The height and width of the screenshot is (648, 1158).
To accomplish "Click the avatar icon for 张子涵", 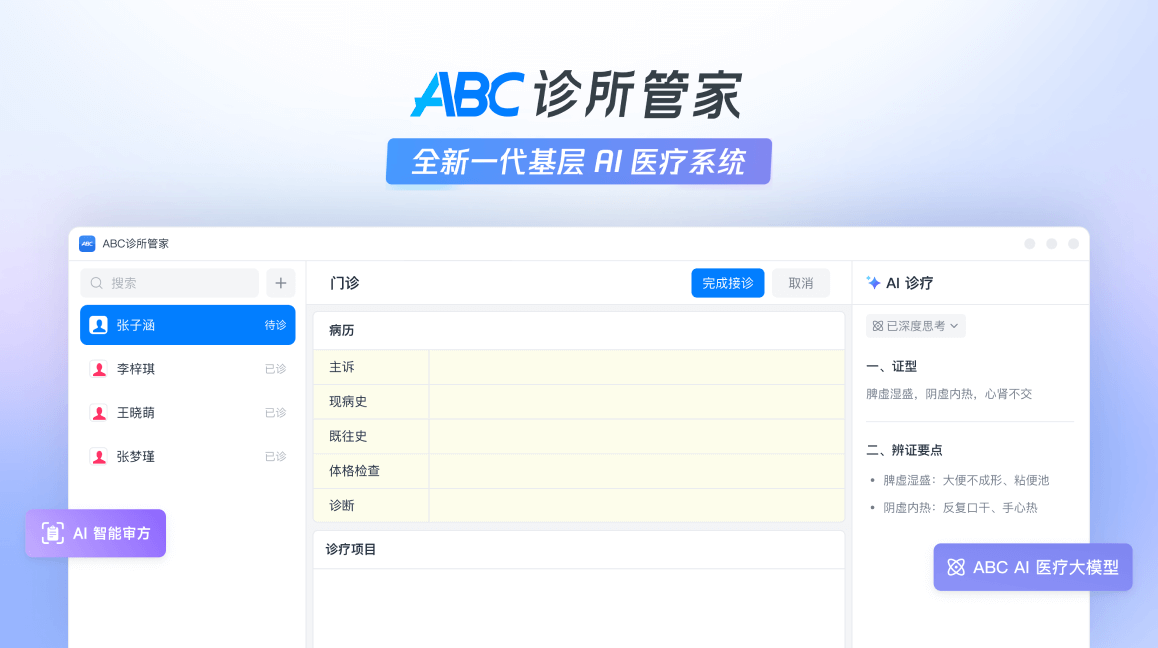I will click(x=98, y=325).
